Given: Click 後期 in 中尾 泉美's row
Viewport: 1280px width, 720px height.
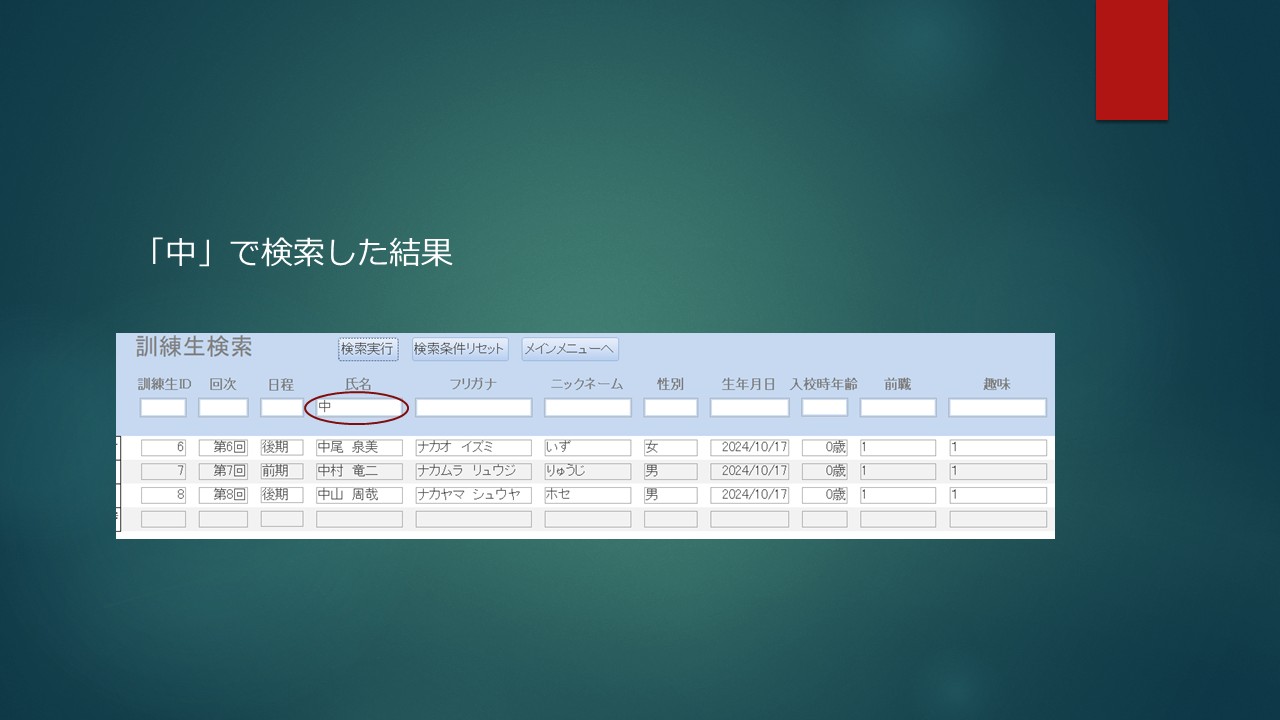Looking at the screenshot, I should point(282,448).
